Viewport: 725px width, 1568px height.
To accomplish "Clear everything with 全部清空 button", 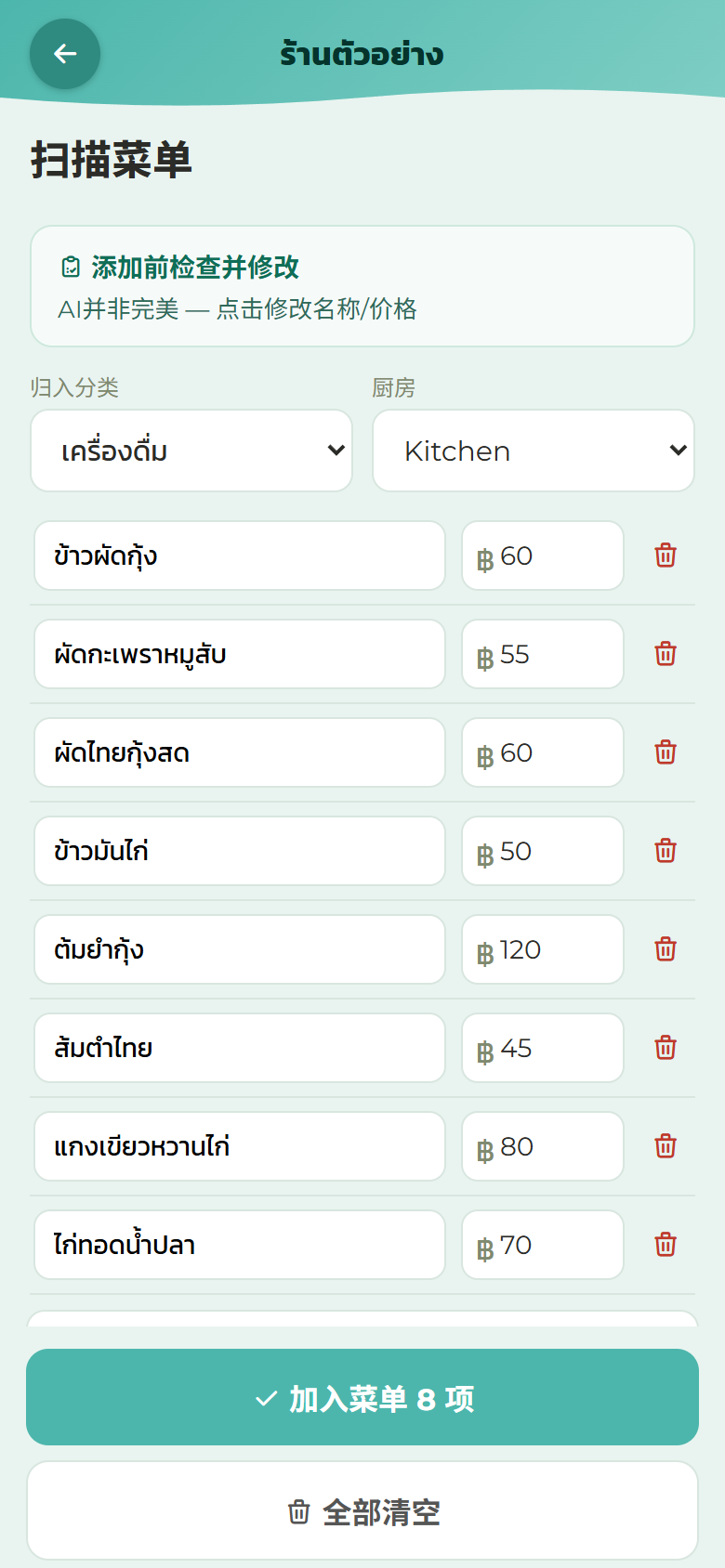I will tap(362, 1511).
